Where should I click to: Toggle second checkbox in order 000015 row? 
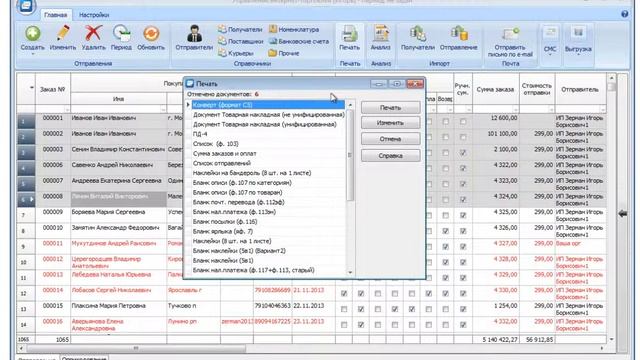click(x=361, y=309)
